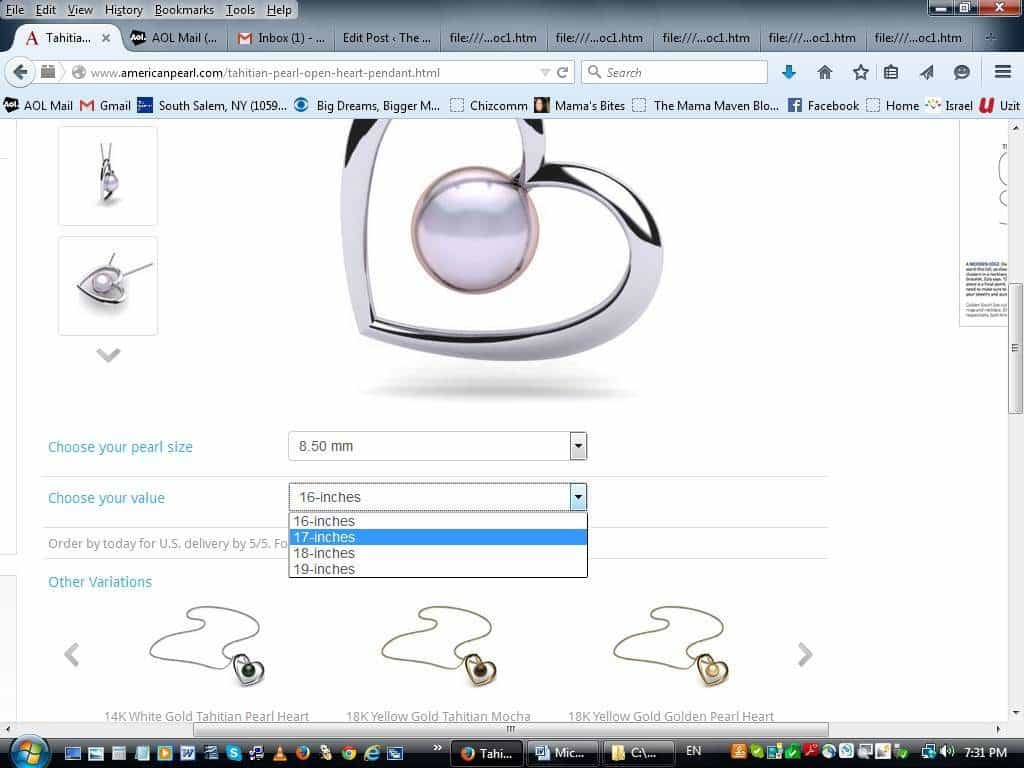Click the volume speaker icon in the tray

click(949, 752)
